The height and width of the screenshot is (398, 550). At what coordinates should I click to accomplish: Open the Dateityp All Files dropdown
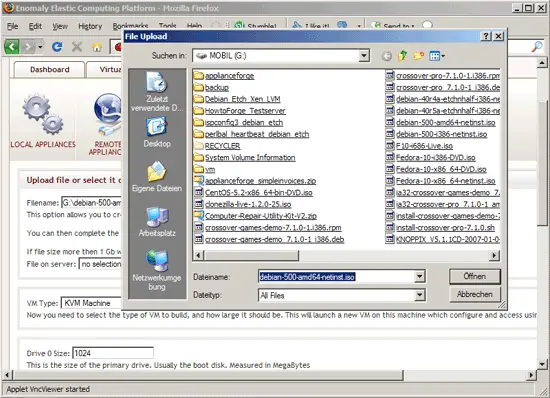[420, 295]
